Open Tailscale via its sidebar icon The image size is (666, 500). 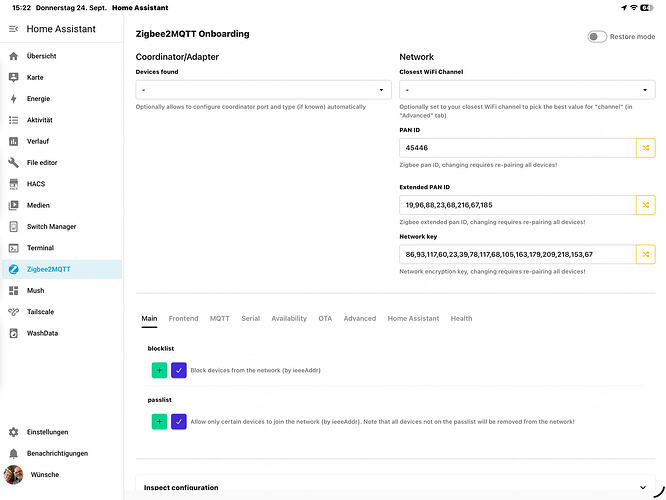click(14, 312)
